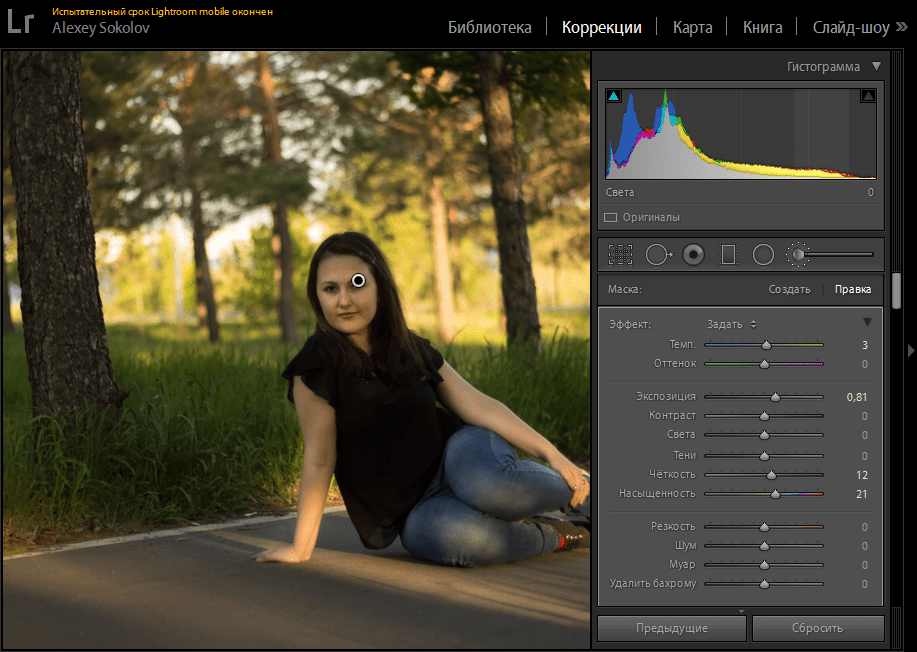Click the Сбросить button

817,629
